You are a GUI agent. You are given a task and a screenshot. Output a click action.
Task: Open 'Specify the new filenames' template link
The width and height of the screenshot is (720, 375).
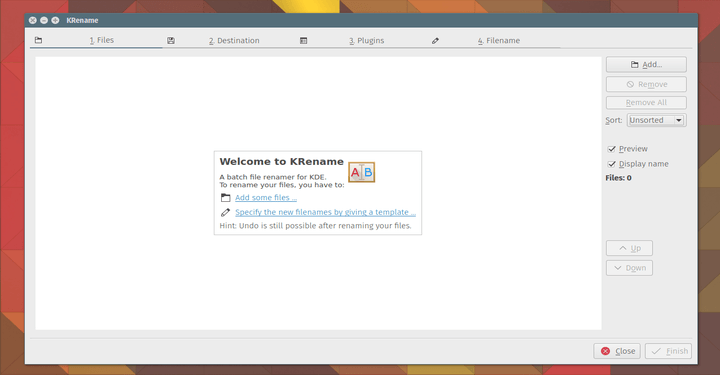click(x=325, y=212)
